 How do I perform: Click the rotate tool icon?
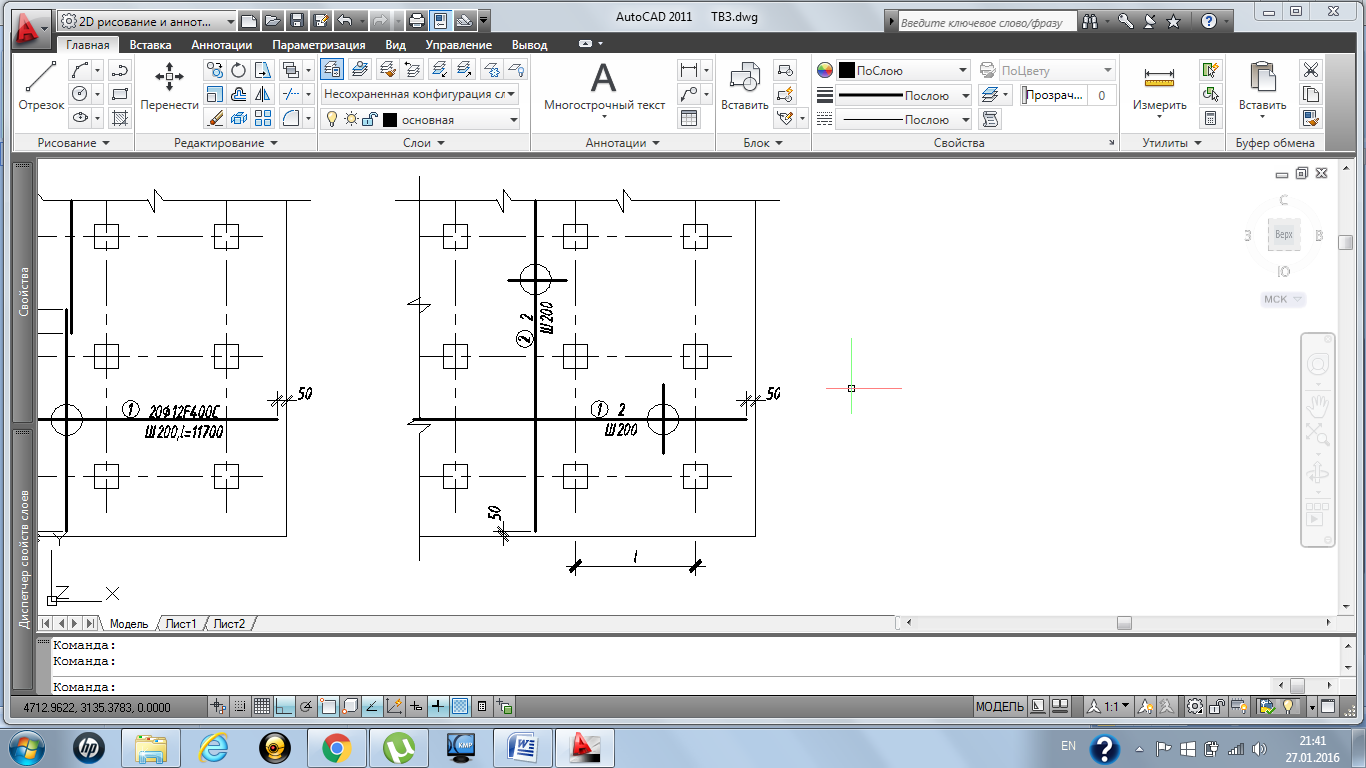coord(239,70)
